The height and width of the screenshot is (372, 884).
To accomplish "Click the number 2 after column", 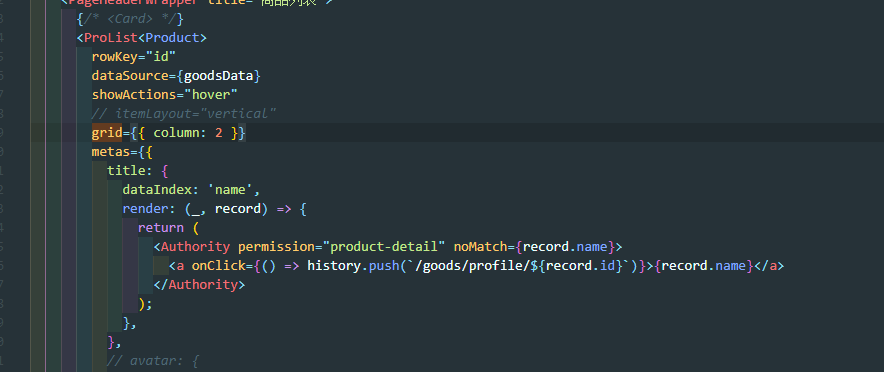I will (x=219, y=133).
